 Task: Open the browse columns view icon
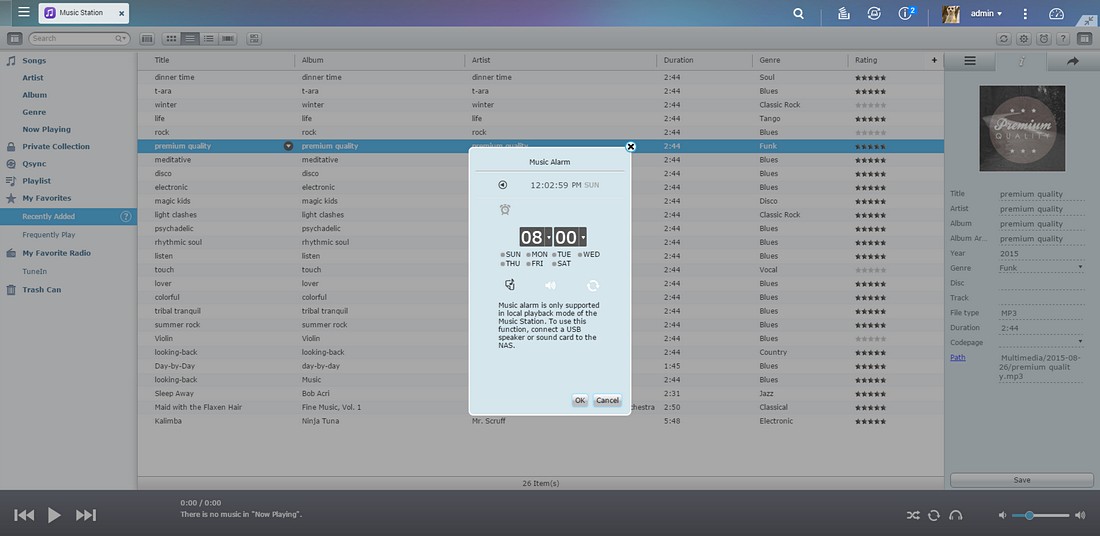(147, 39)
